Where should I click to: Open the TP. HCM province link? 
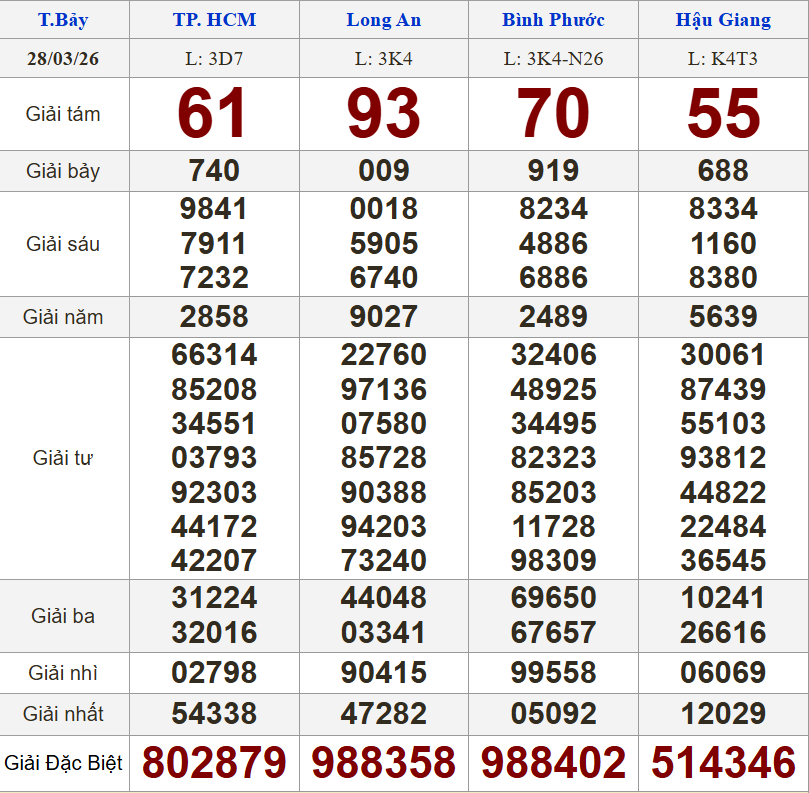click(x=214, y=20)
